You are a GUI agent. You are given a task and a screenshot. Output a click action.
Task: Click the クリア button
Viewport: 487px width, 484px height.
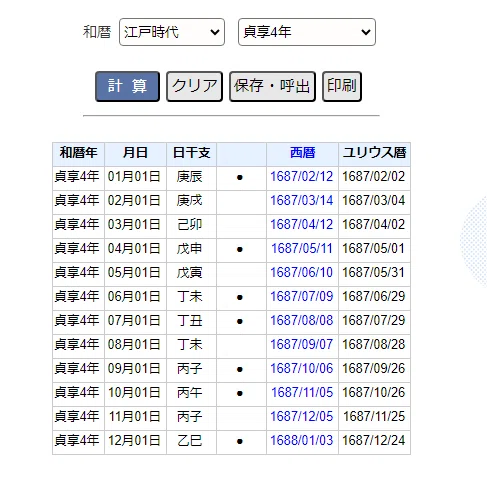(194, 86)
